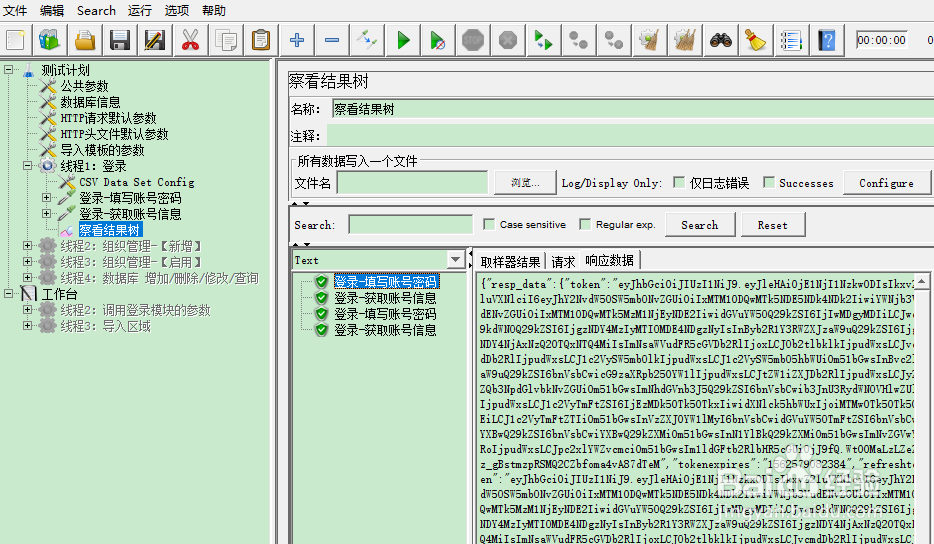Expand 线程2: 调用登录模块的参数 node

click(27, 310)
